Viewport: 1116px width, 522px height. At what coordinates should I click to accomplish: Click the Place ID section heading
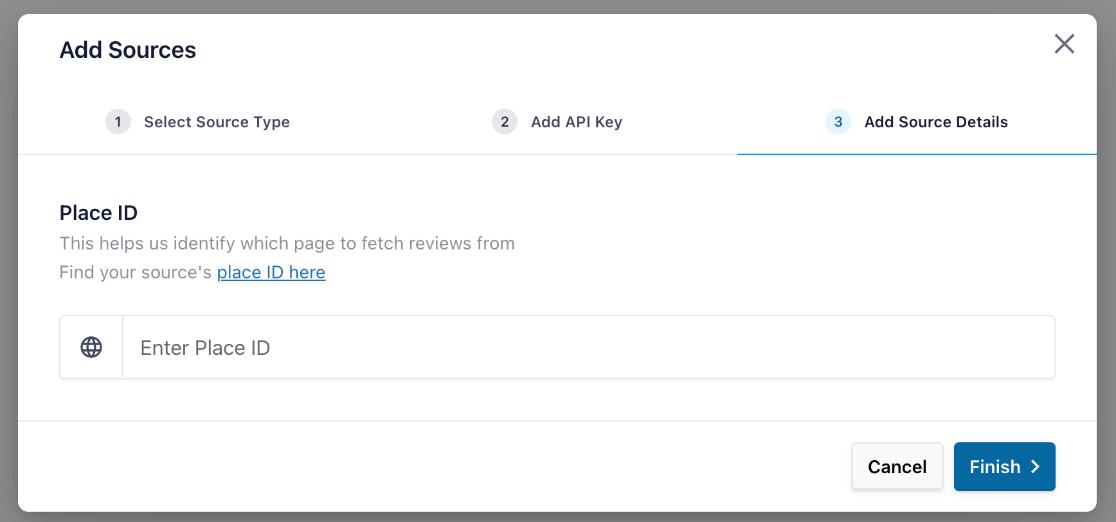click(98, 212)
